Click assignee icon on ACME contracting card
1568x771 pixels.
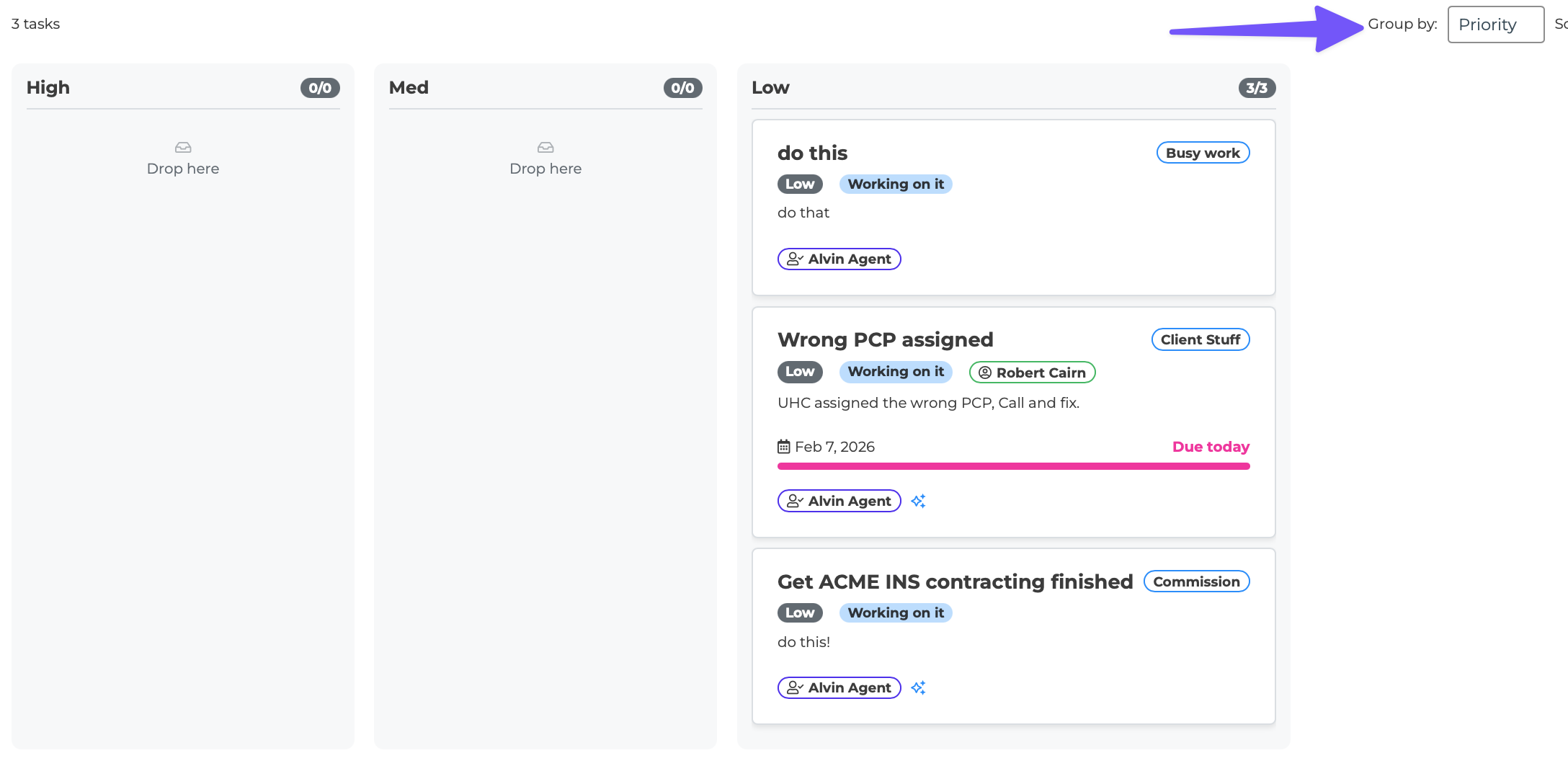(795, 687)
